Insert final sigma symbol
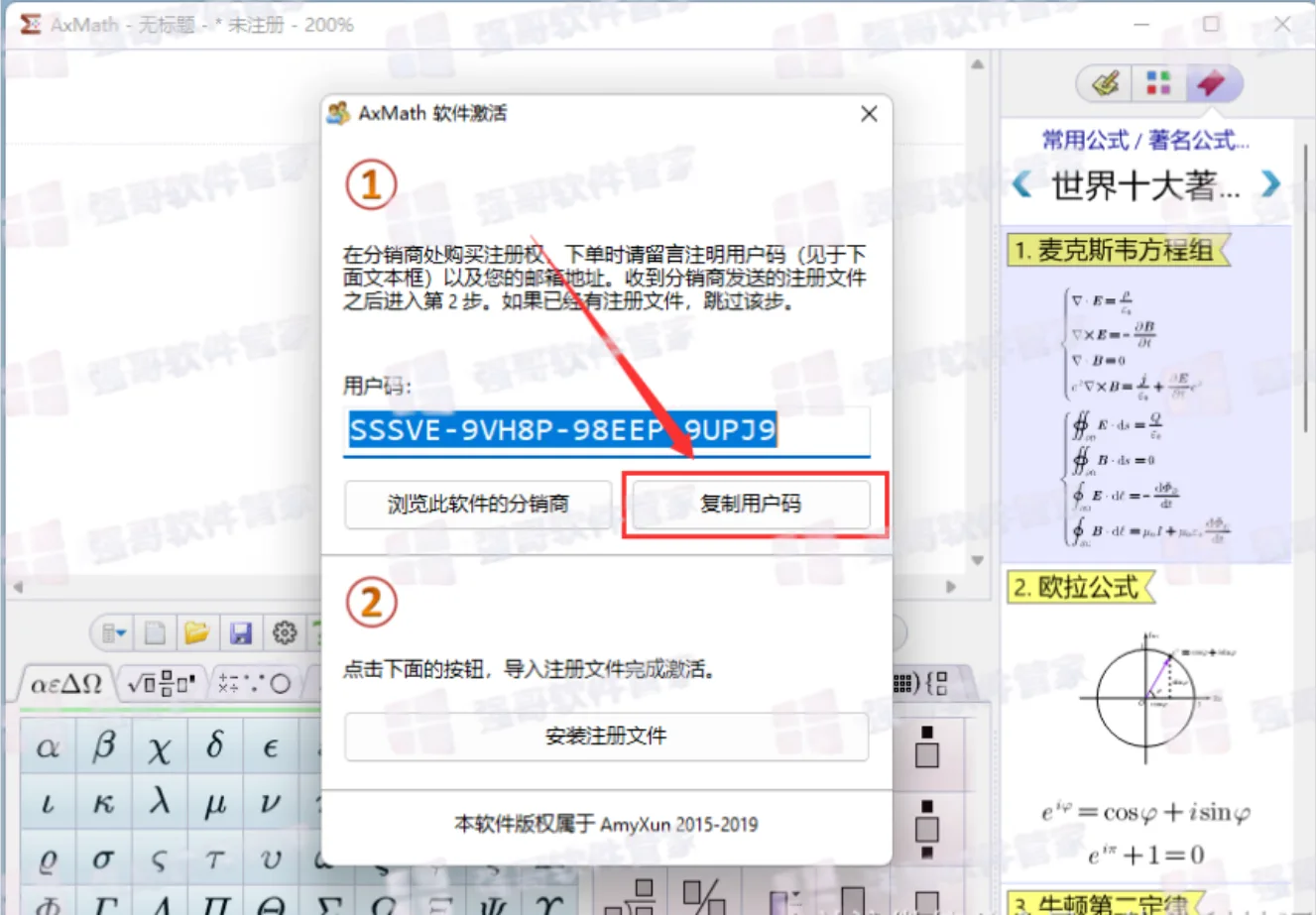This screenshot has height=915, width=1316. point(159,859)
